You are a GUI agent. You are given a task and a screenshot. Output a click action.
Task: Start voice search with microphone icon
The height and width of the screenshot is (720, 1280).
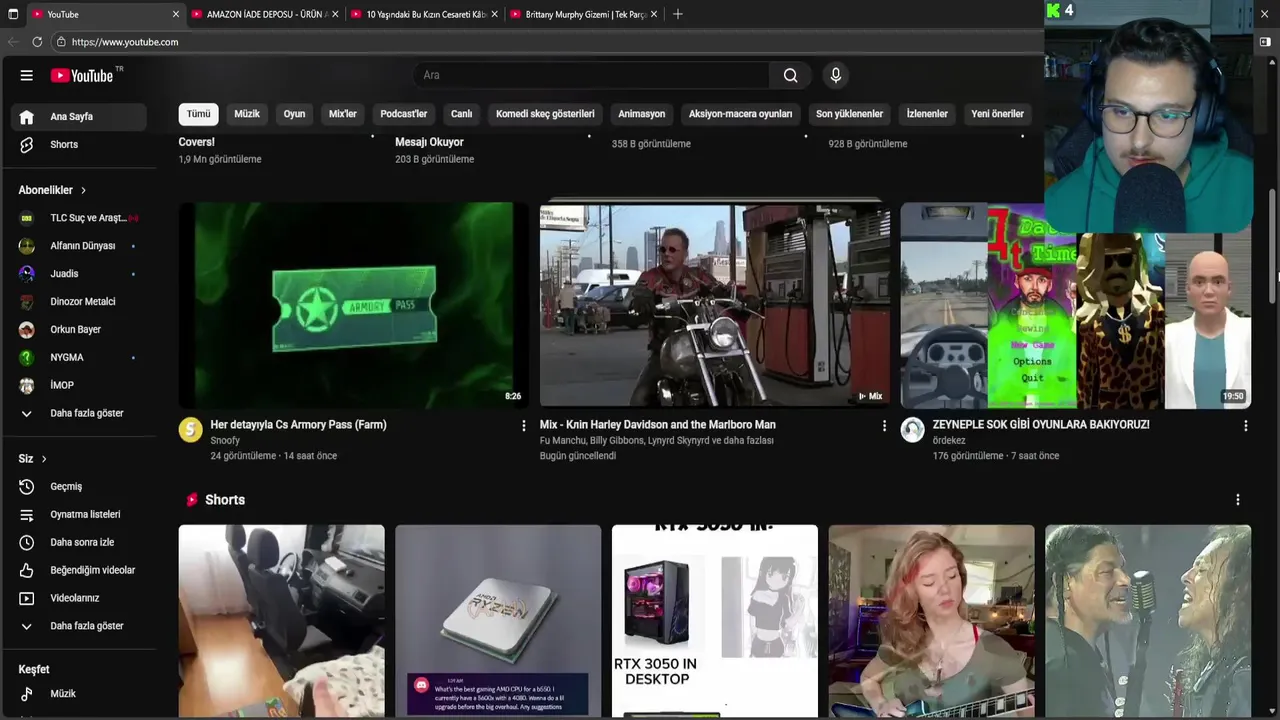pos(836,75)
